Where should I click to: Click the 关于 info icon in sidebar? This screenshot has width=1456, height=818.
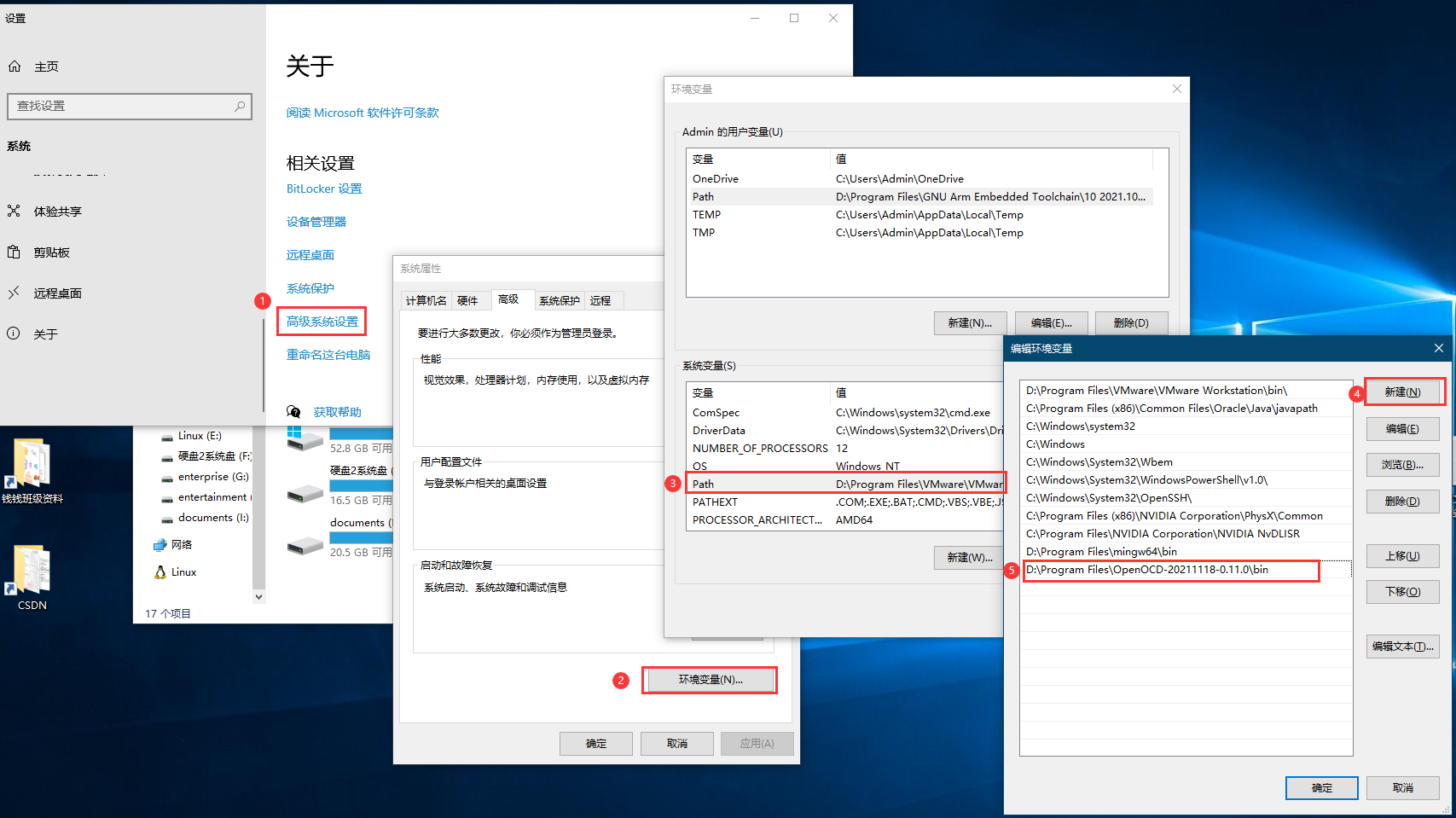[x=14, y=334]
